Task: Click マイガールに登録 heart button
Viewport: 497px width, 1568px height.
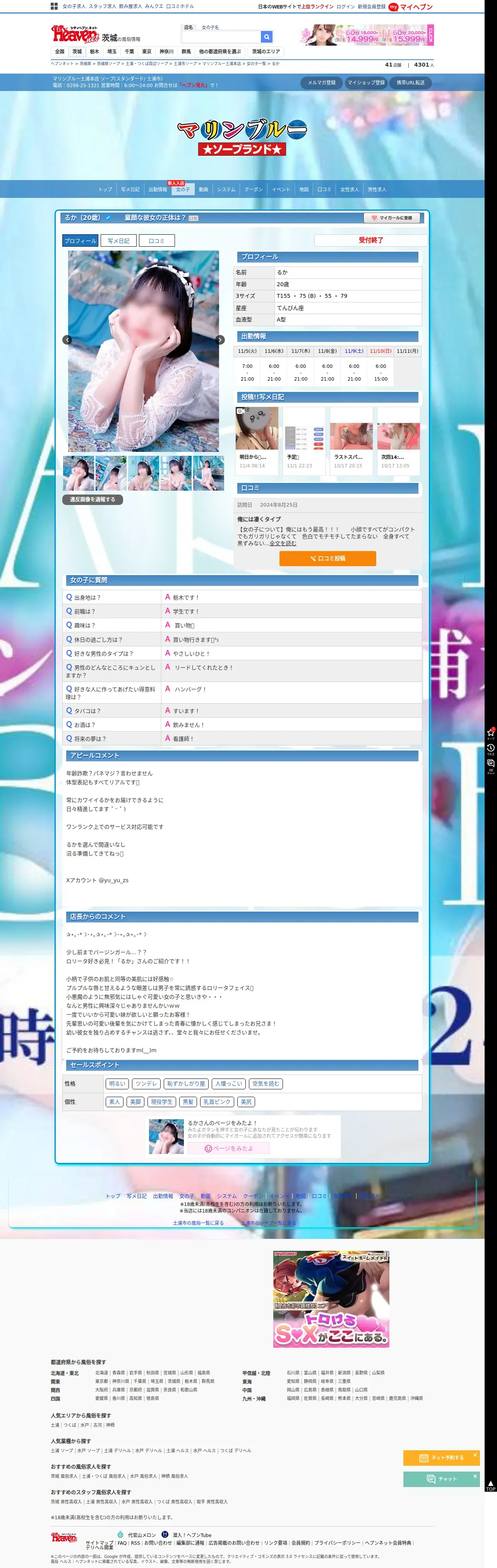Action: click(392, 217)
